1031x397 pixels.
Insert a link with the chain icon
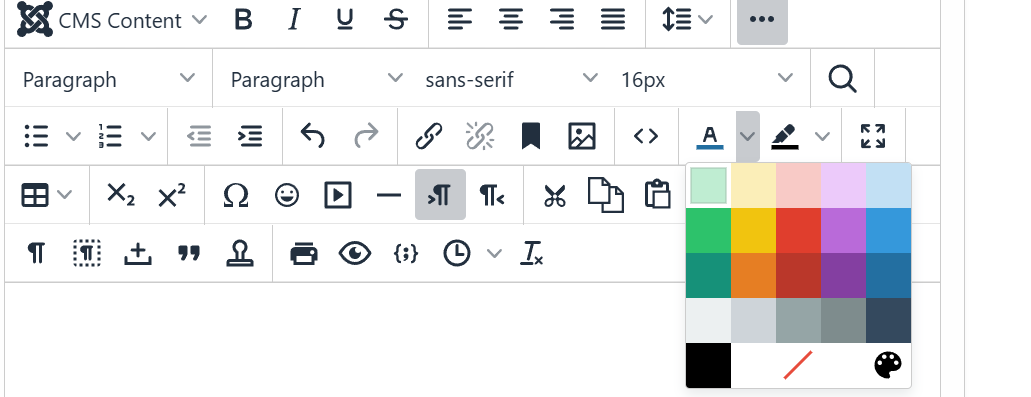tap(429, 137)
